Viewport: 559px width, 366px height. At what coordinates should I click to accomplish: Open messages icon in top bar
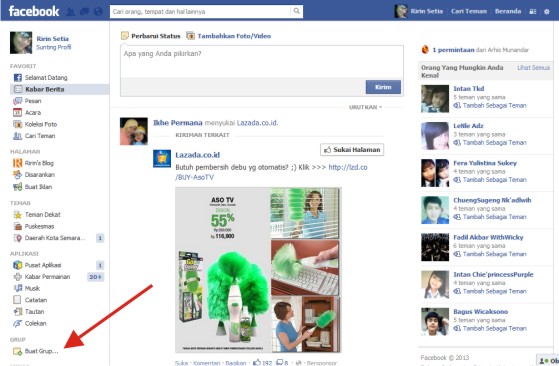(84, 12)
